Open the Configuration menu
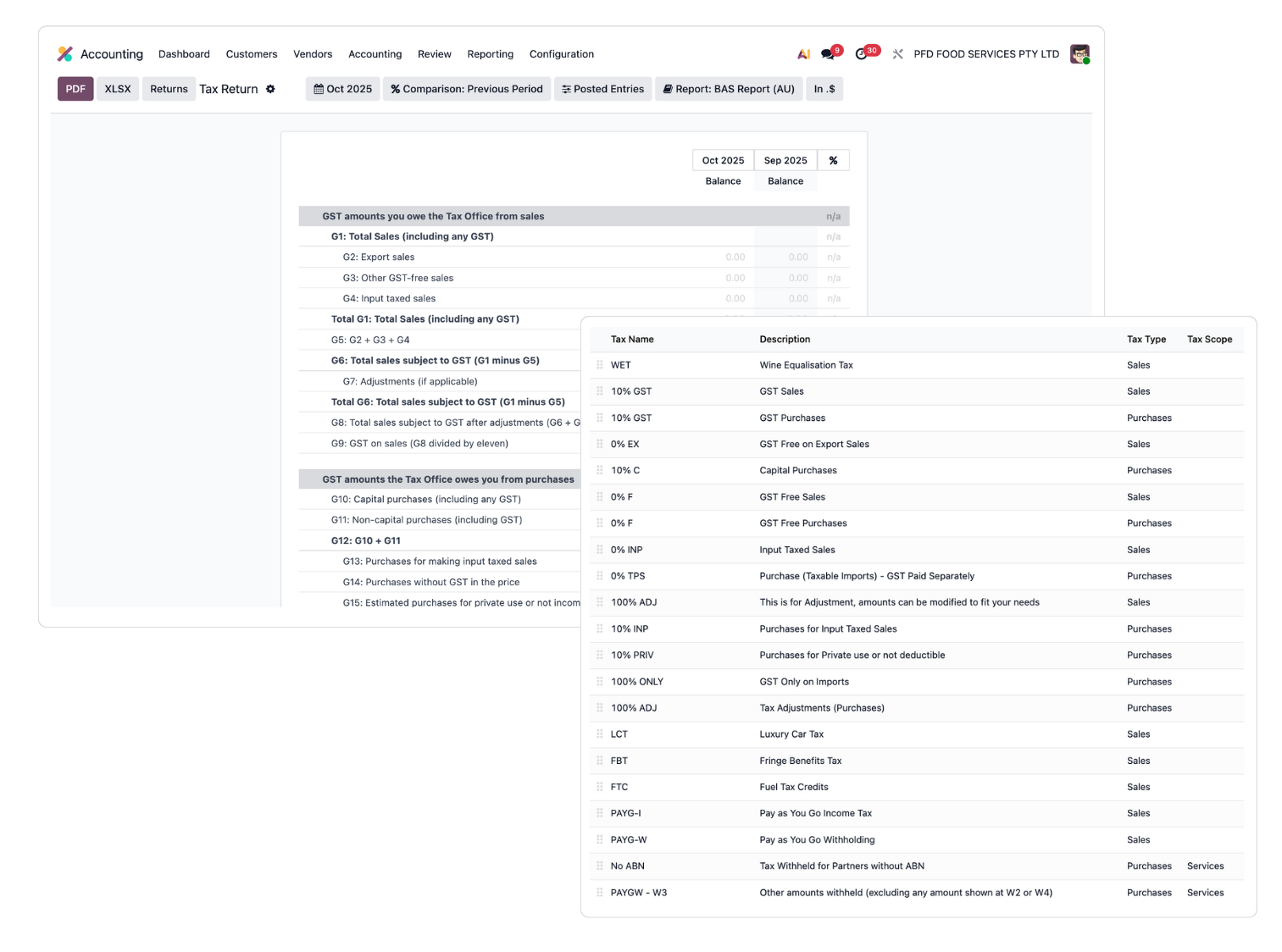This screenshot has height=952, width=1282. (561, 54)
